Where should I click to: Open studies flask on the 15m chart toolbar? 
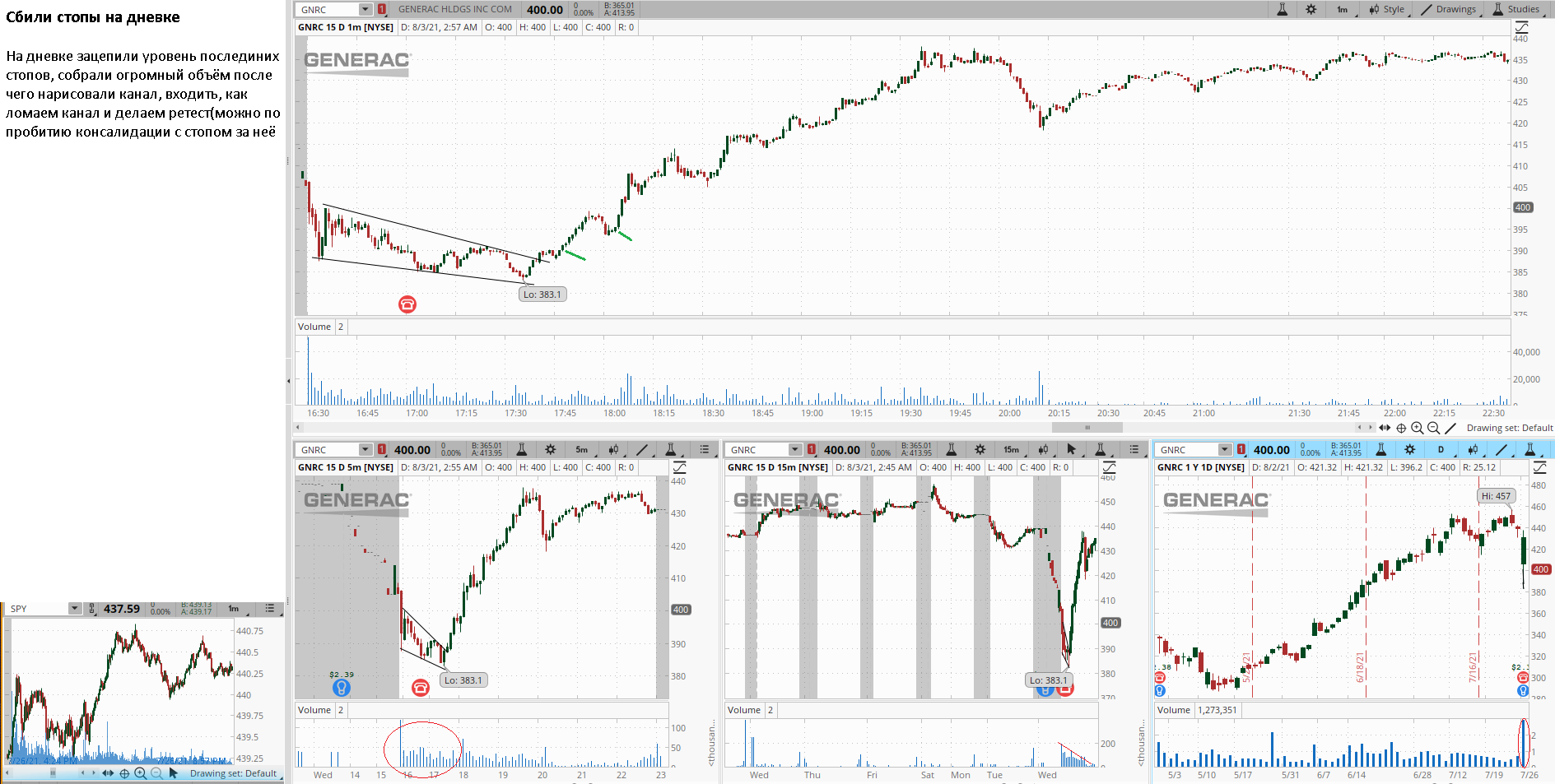click(x=1101, y=450)
